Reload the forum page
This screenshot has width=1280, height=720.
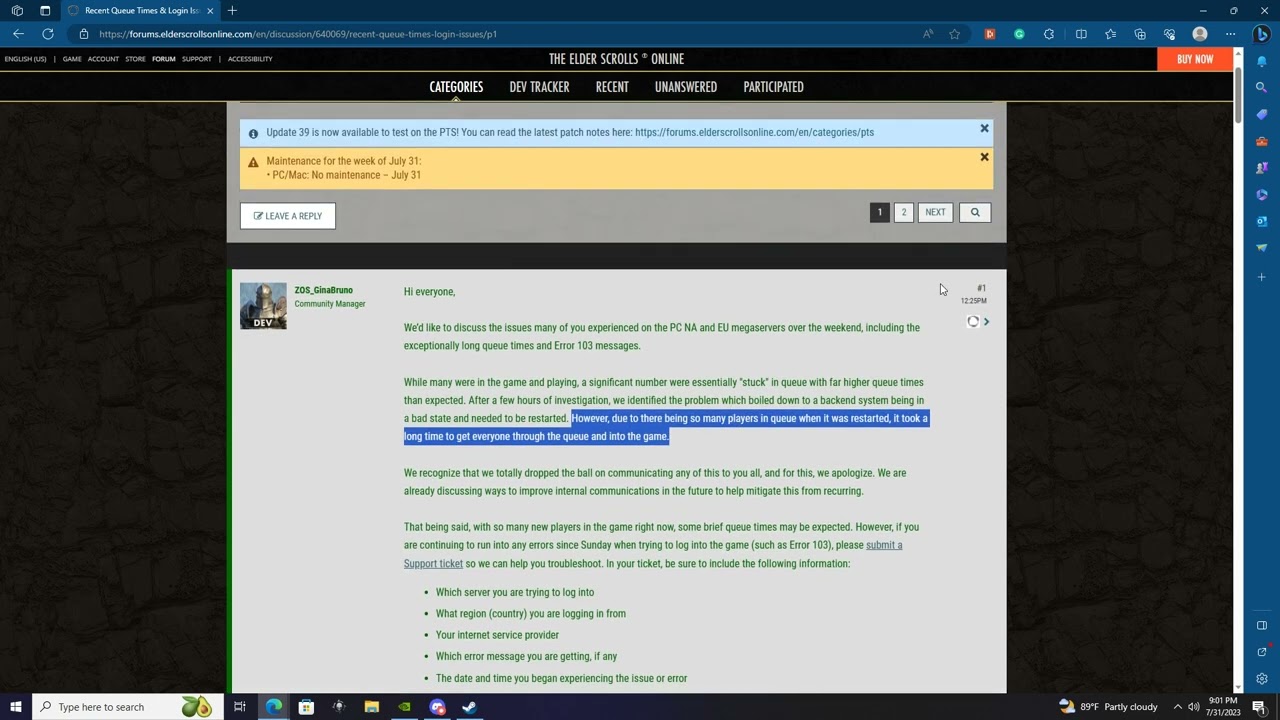[x=47, y=34]
